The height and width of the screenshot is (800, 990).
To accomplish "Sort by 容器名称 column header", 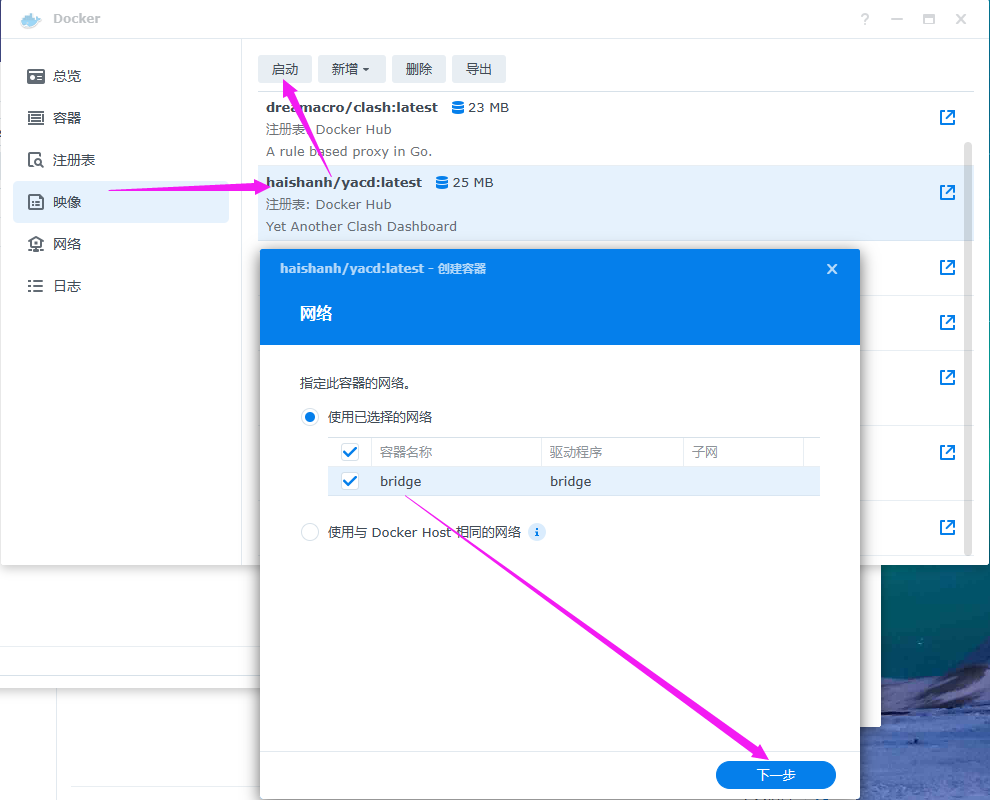I will click(456, 452).
